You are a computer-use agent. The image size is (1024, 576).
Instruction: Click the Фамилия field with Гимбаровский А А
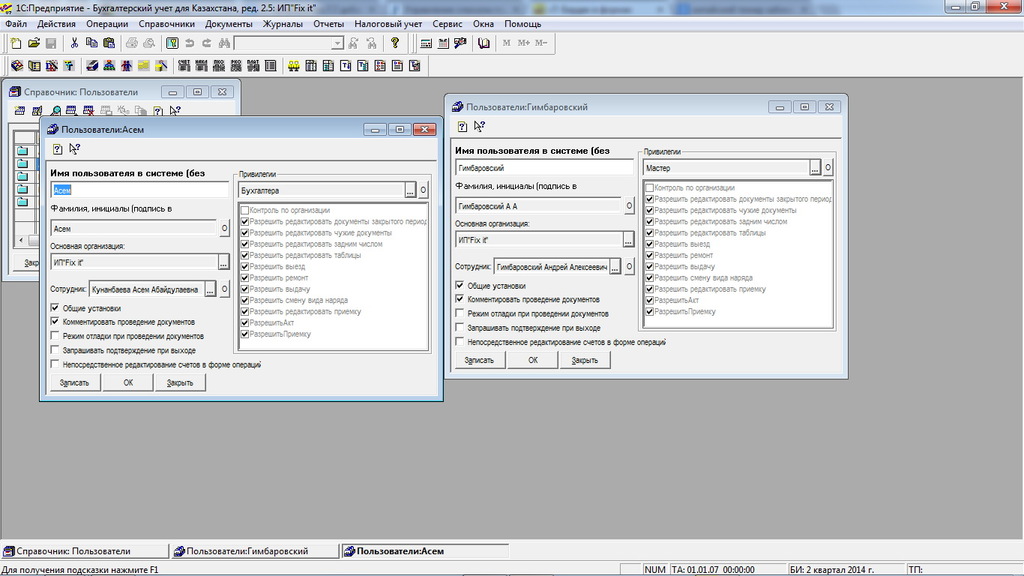538,206
